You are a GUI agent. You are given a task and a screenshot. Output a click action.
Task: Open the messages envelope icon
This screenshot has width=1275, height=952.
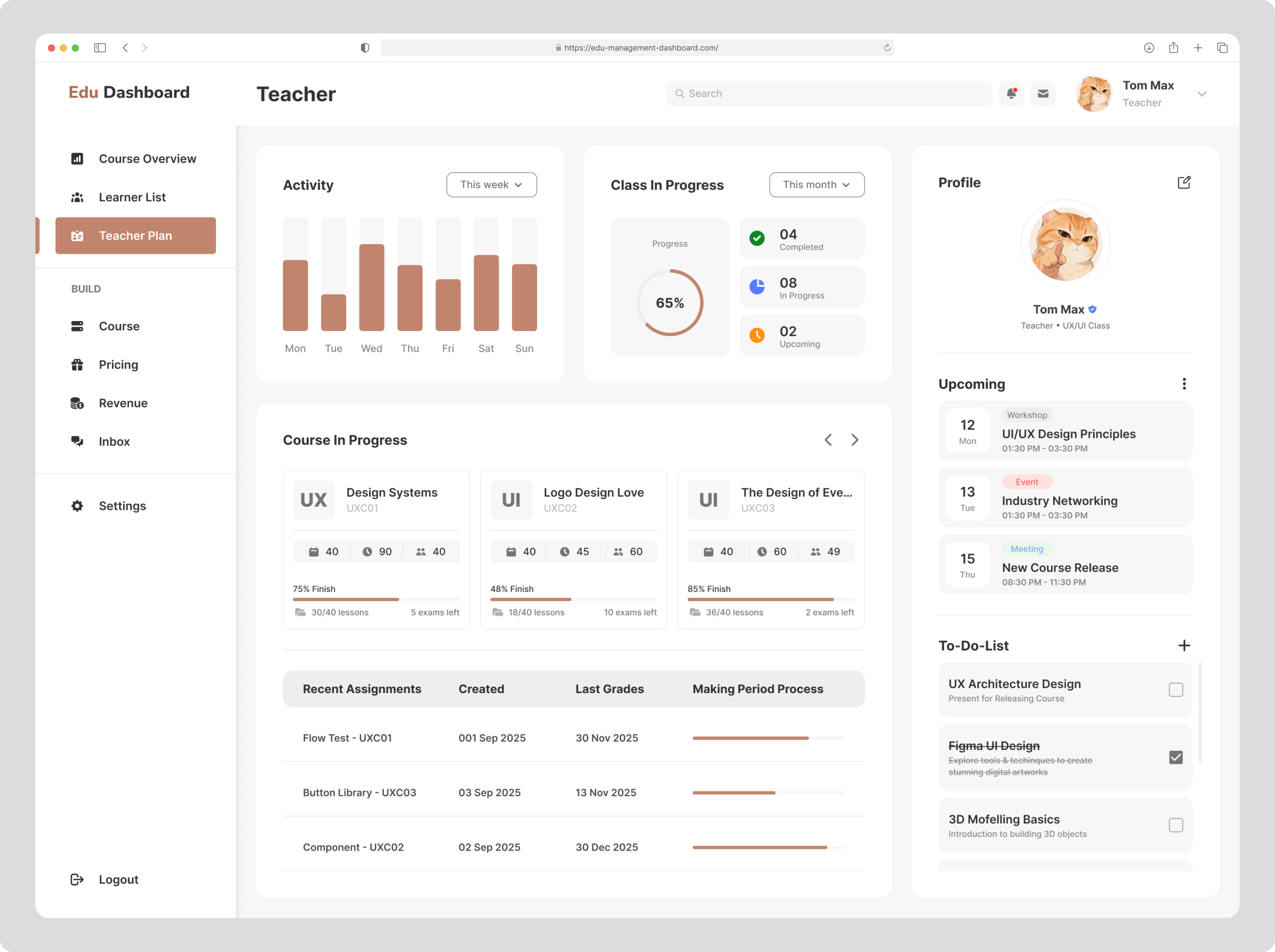tap(1043, 93)
